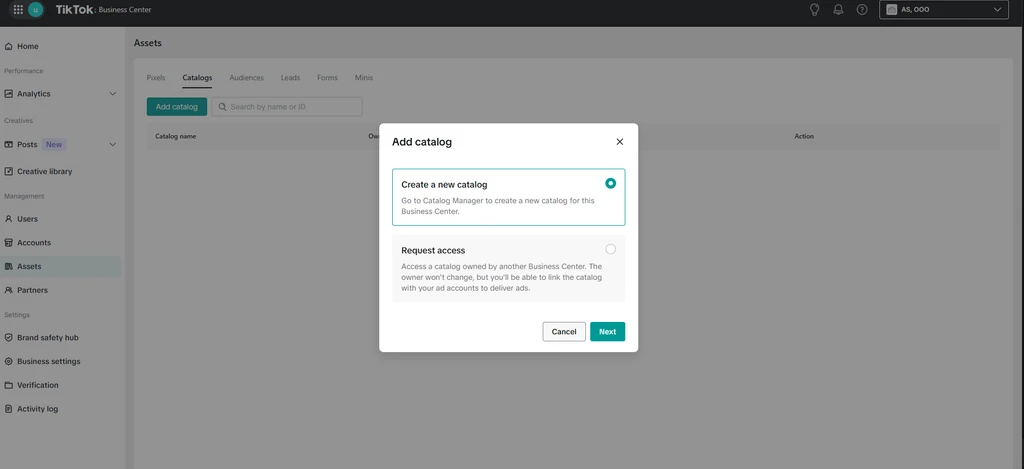This screenshot has width=1024, height=469.
Task: Click the New badge next to Posts
Action: pos(54,144)
